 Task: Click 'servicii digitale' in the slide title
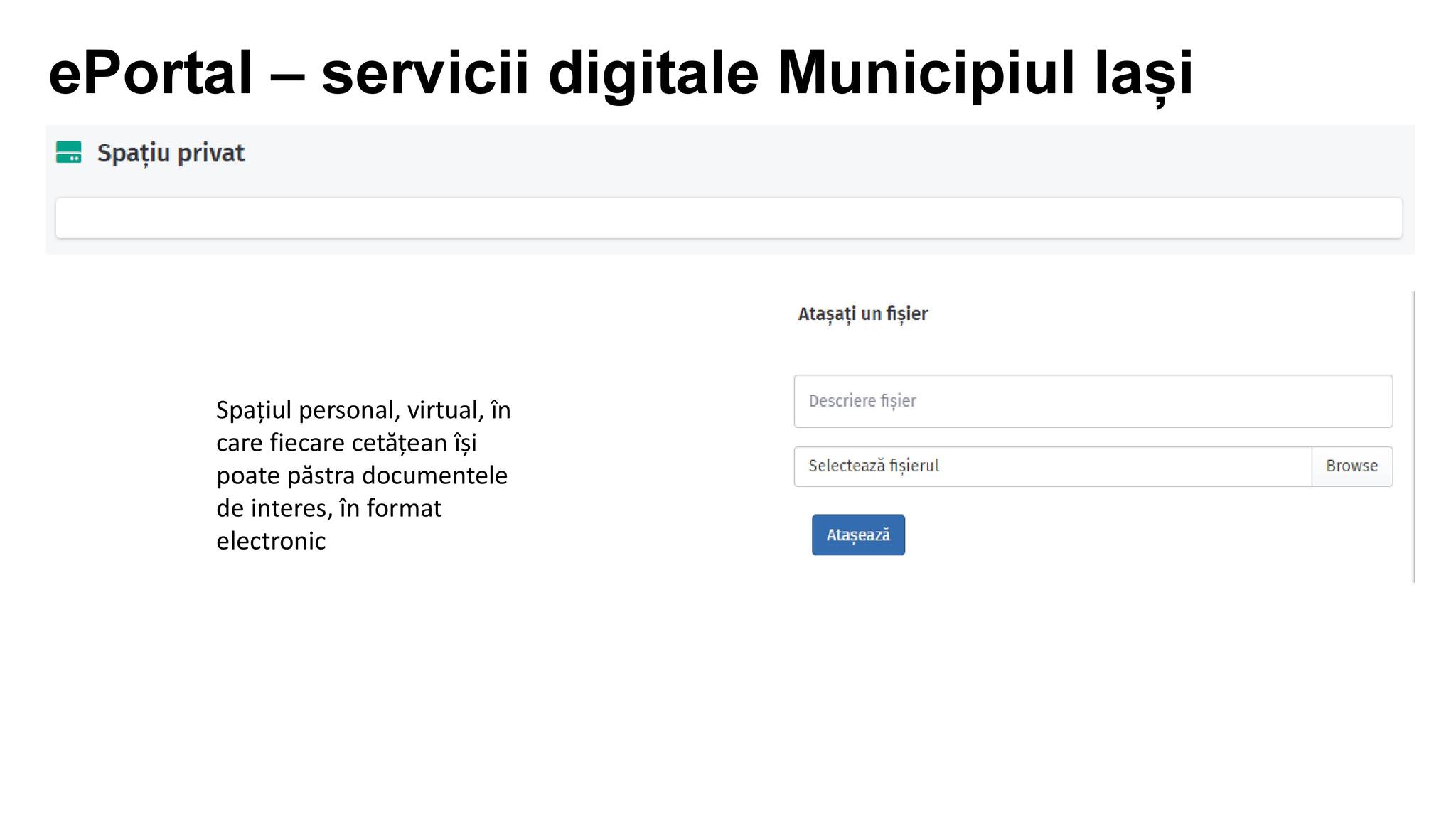point(540,73)
